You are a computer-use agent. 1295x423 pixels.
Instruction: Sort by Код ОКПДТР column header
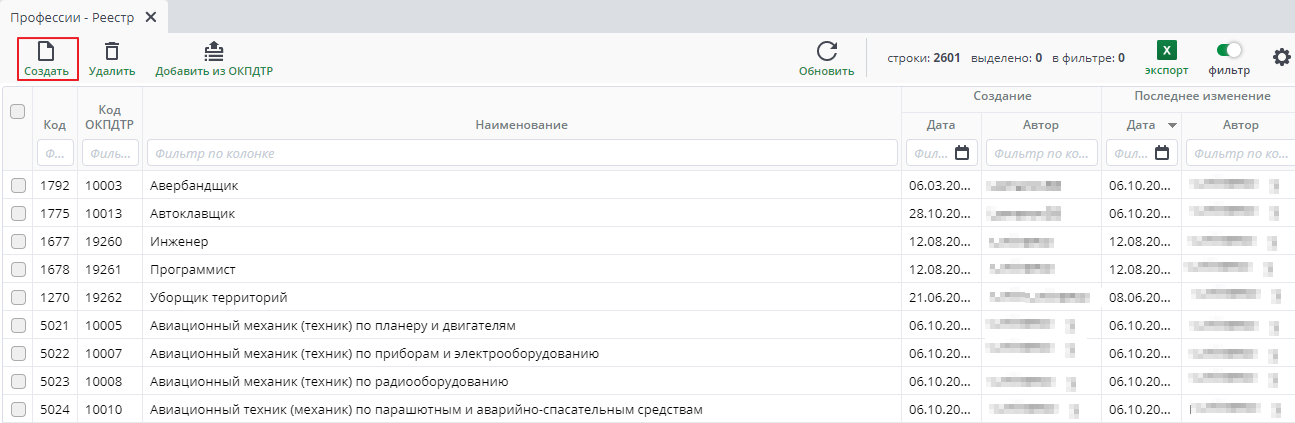coord(110,117)
